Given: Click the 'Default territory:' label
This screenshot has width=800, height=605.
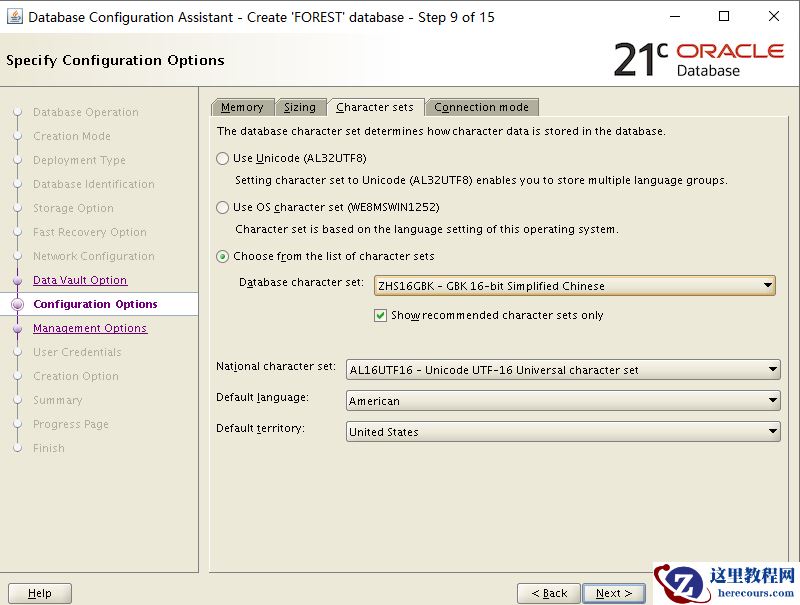Looking at the screenshot, I should click(x=260, y=428).
